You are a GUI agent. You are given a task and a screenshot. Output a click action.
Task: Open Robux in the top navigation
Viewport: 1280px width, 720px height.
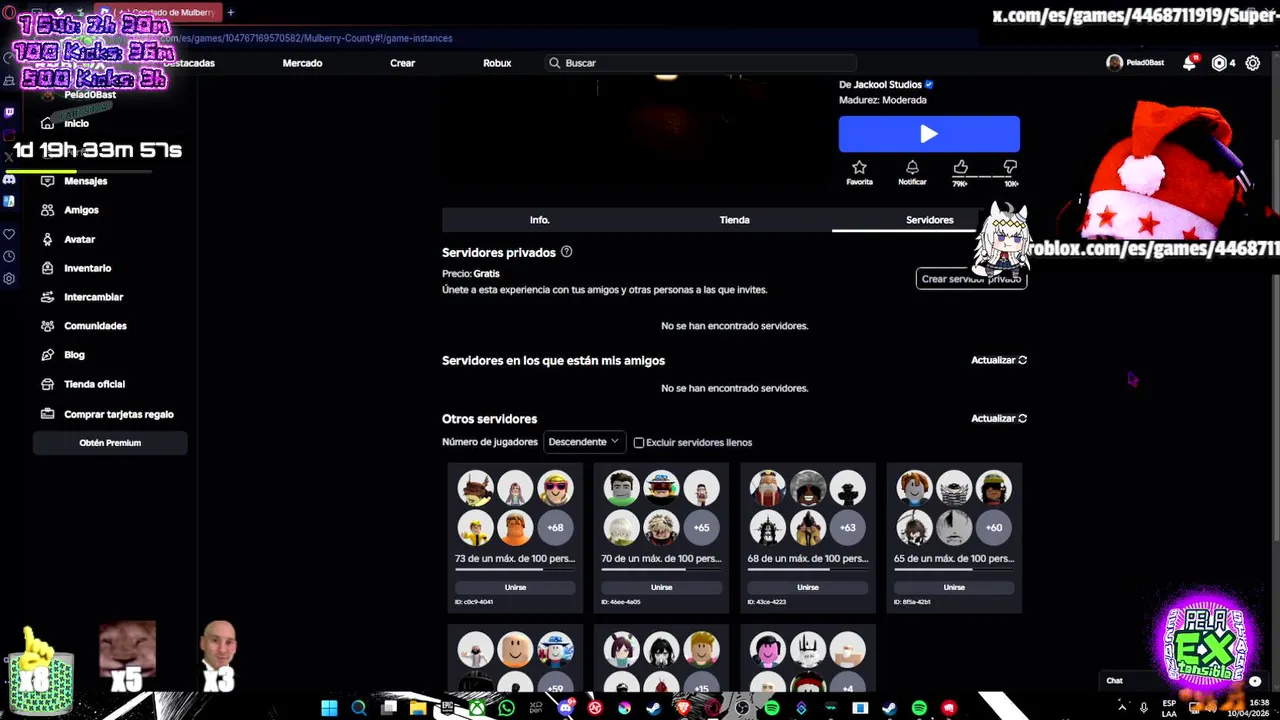coord(497,63)
